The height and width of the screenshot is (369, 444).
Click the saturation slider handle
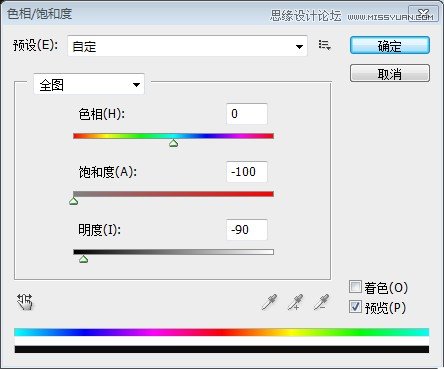pos(74,201)
